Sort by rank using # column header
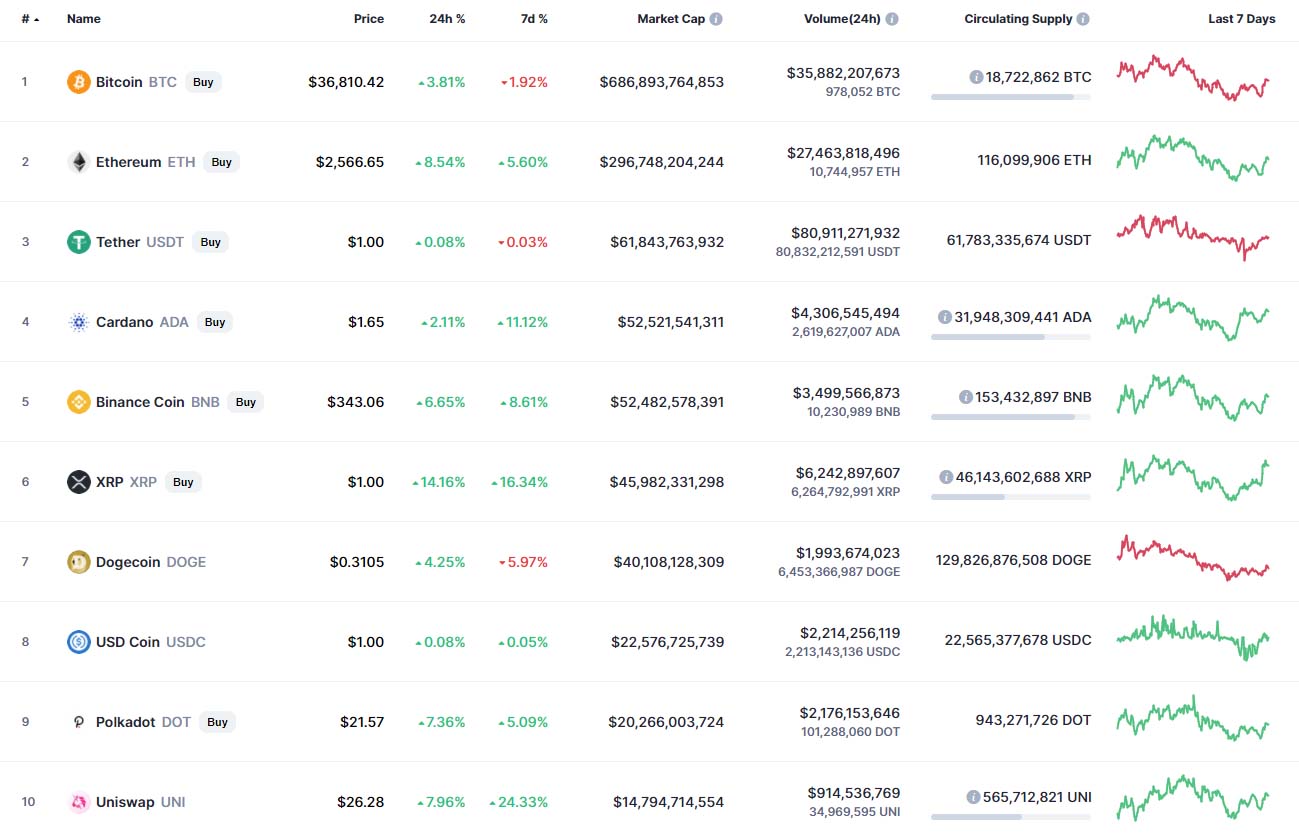The height and width of the screenshot is (833, 1299). click(x=30, y=19)
